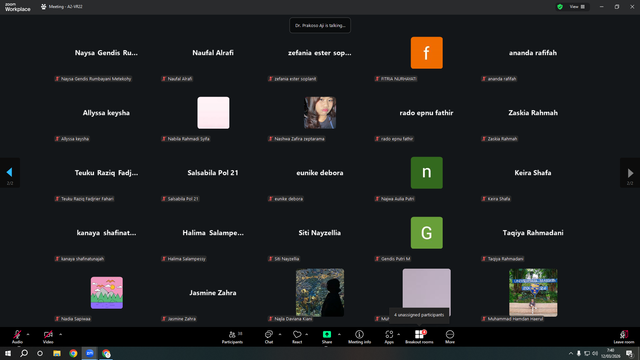Viewport: 640px width, 360px height.
Task: Open the Apps panel
Action: 389,337
